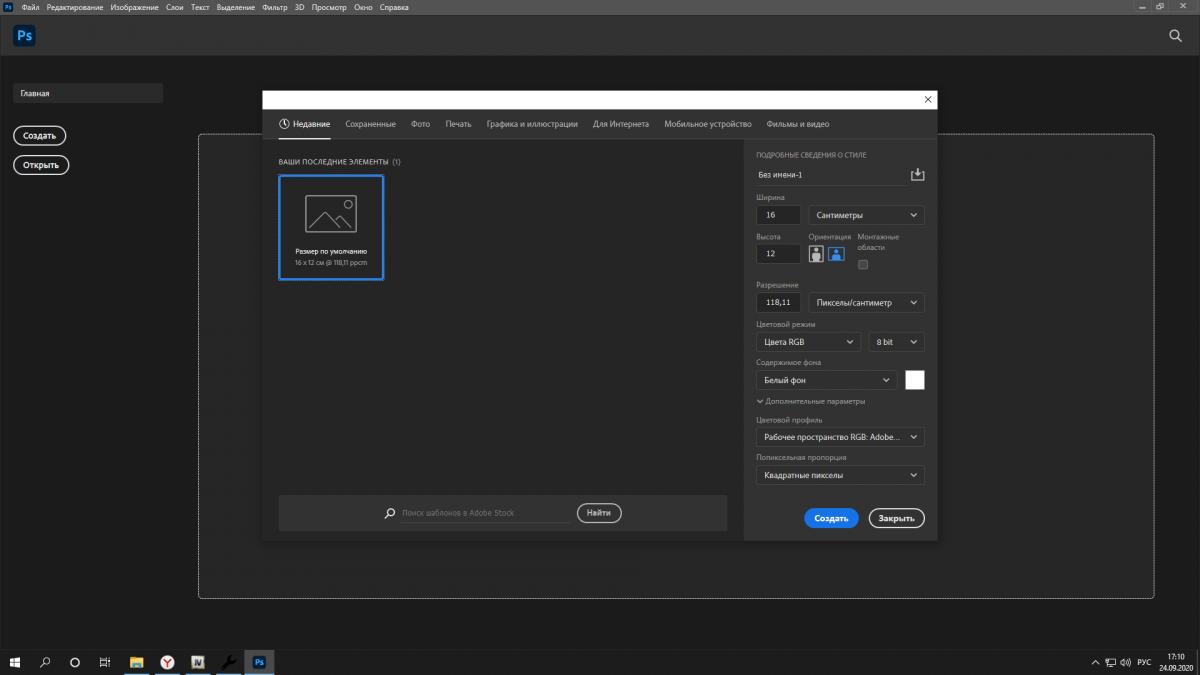Open the Окно menu
The width and height of the screenshot is (1200, 675).
tap(363, 7)
